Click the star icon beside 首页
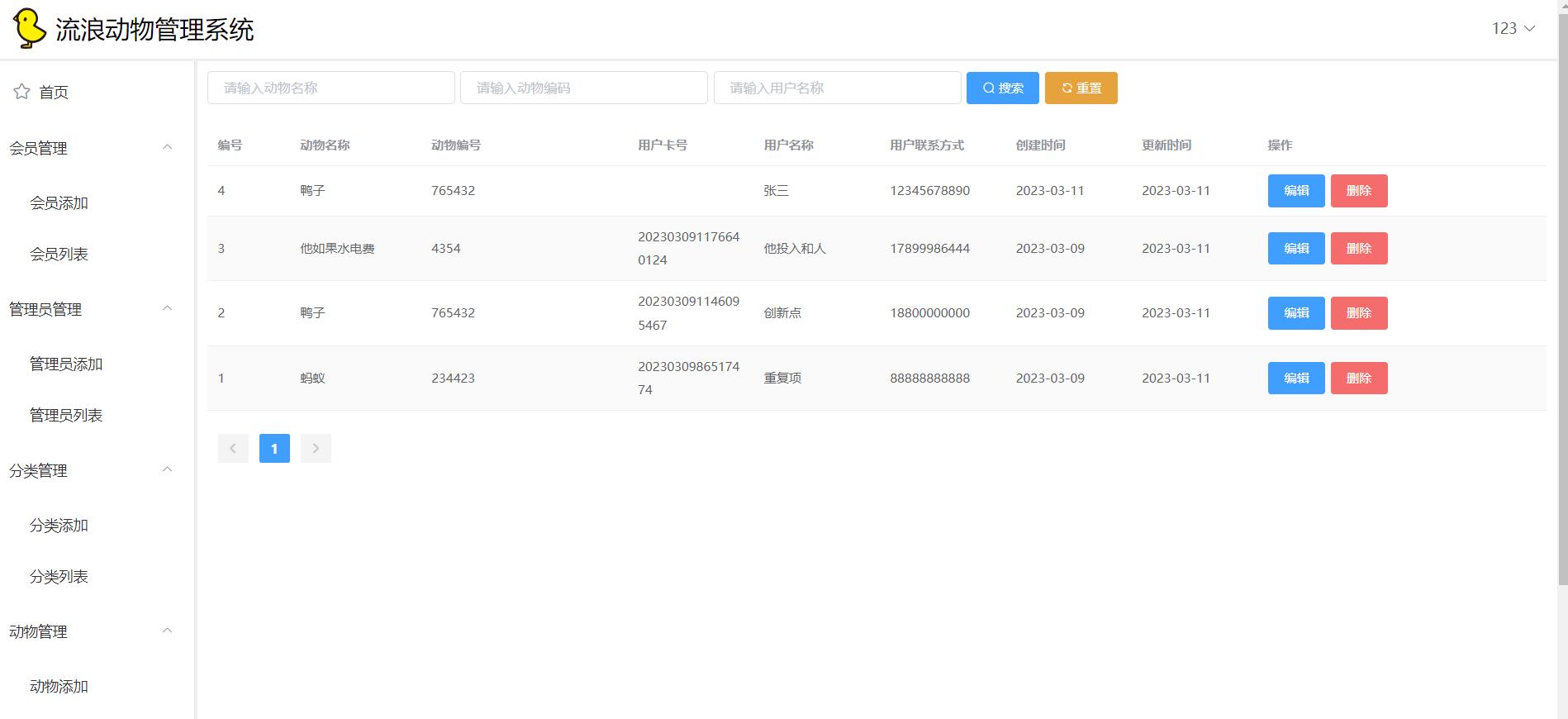Screen dimensions: 1568x719 pyautogui.click(x=21, y=92)
